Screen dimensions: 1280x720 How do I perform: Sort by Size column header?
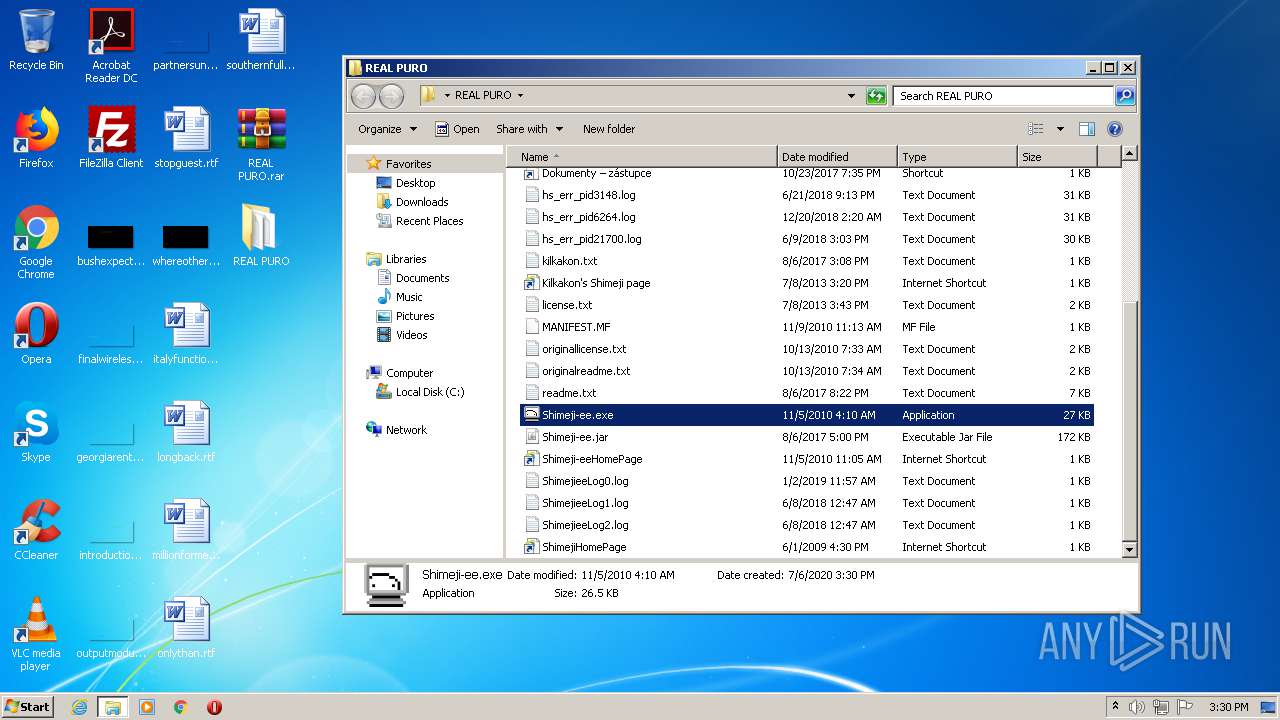tap(1057, 157)
